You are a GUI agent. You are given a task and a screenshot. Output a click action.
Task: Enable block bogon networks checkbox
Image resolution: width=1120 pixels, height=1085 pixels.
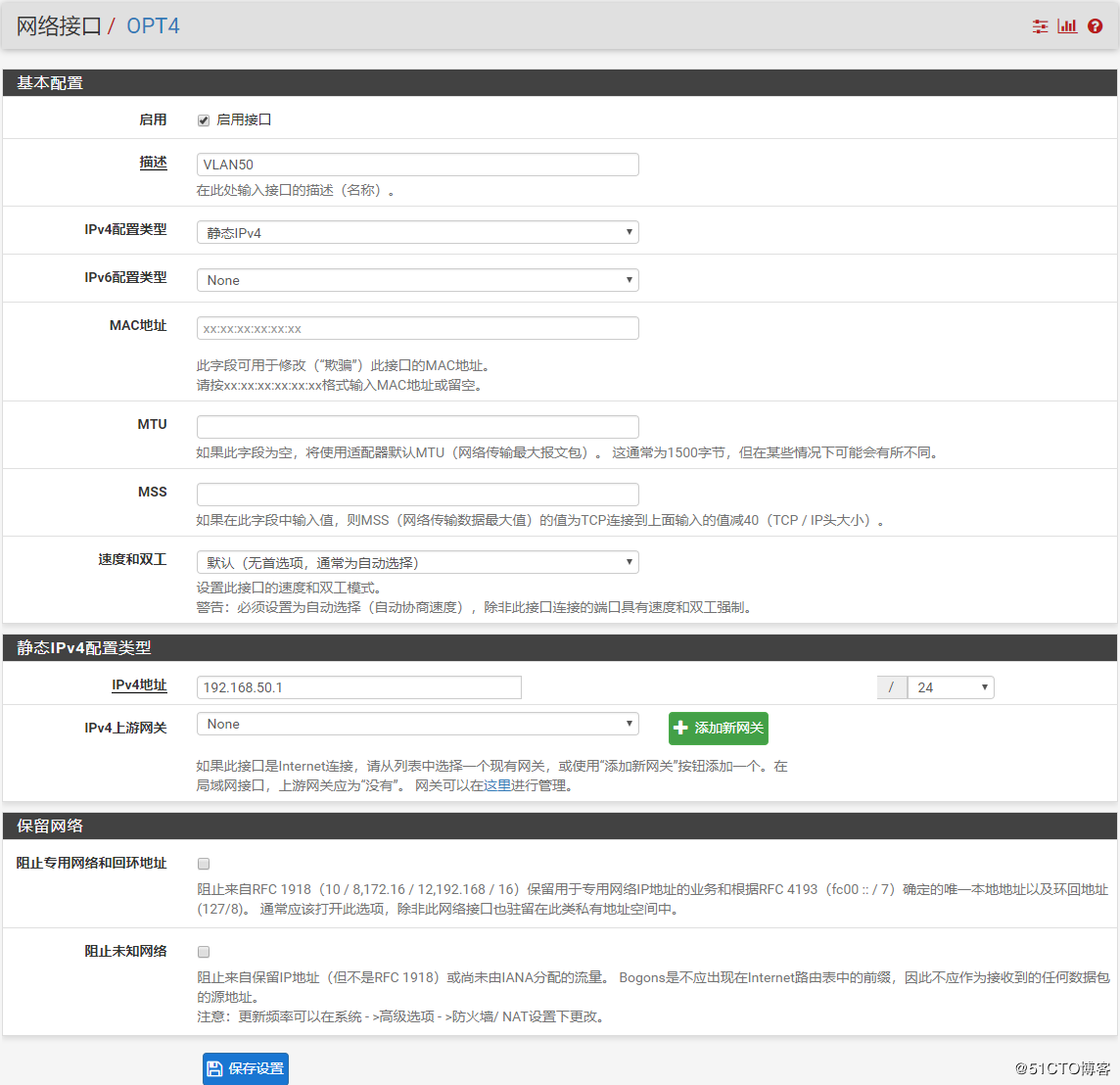(x=204, y=952)
